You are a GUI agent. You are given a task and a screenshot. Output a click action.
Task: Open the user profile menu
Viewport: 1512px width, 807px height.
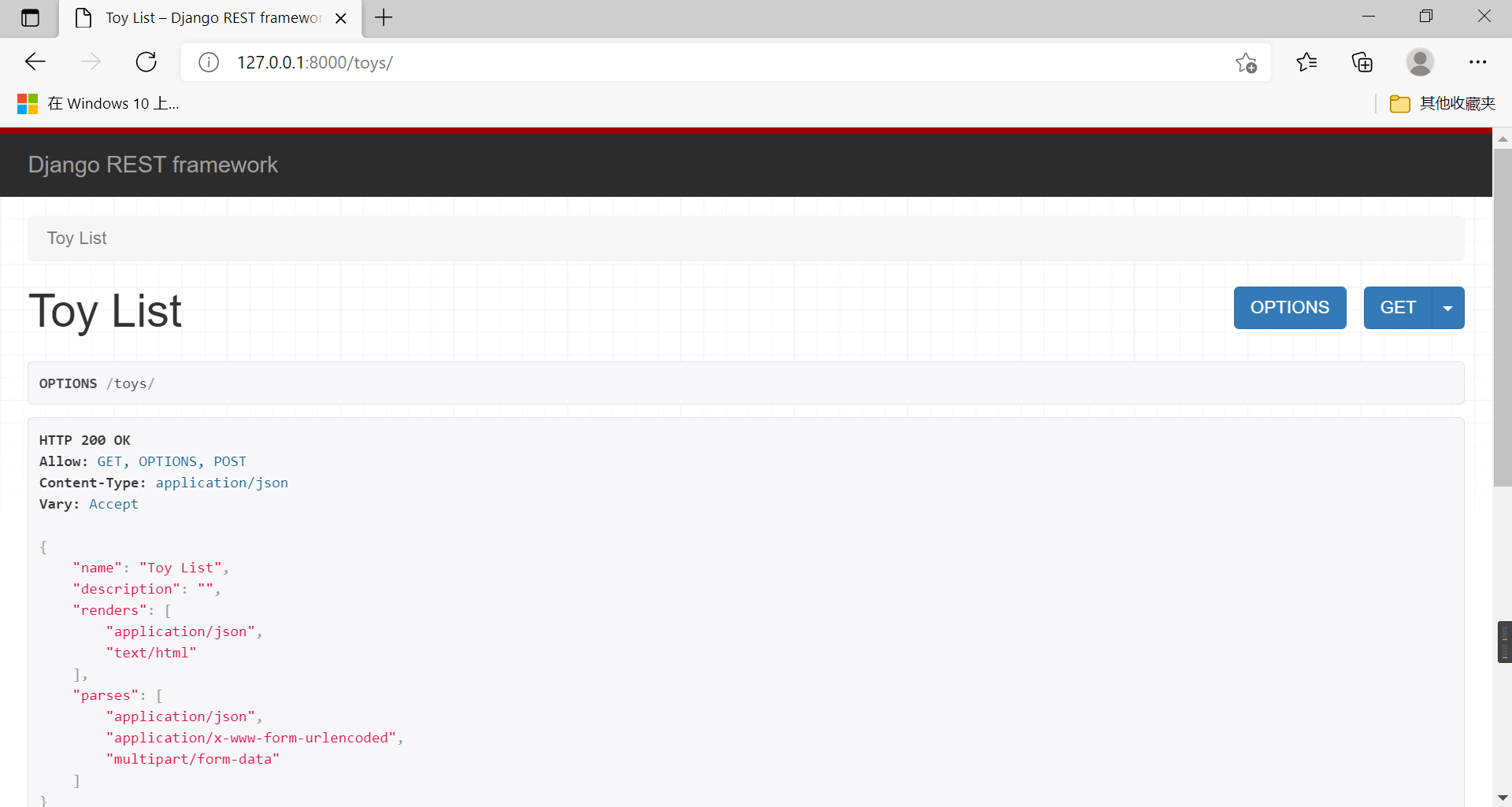click(x=1420, y=62)
